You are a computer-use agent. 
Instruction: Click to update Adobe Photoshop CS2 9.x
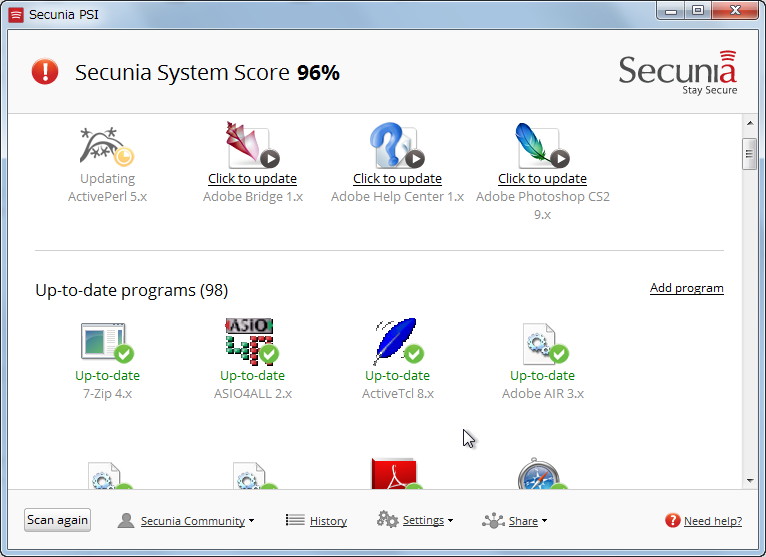coord(542,178)
